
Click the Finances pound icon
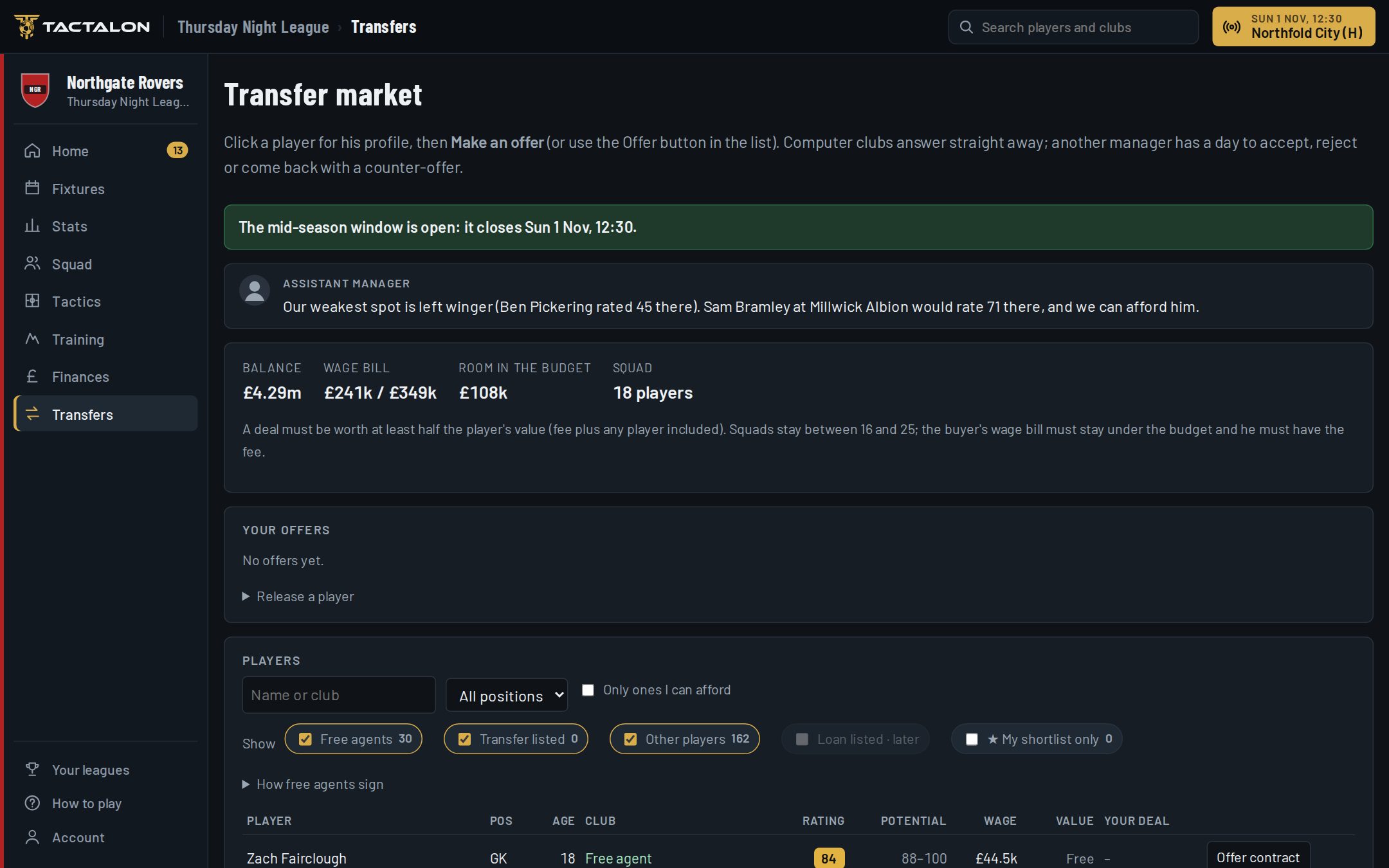pos(32,377)
